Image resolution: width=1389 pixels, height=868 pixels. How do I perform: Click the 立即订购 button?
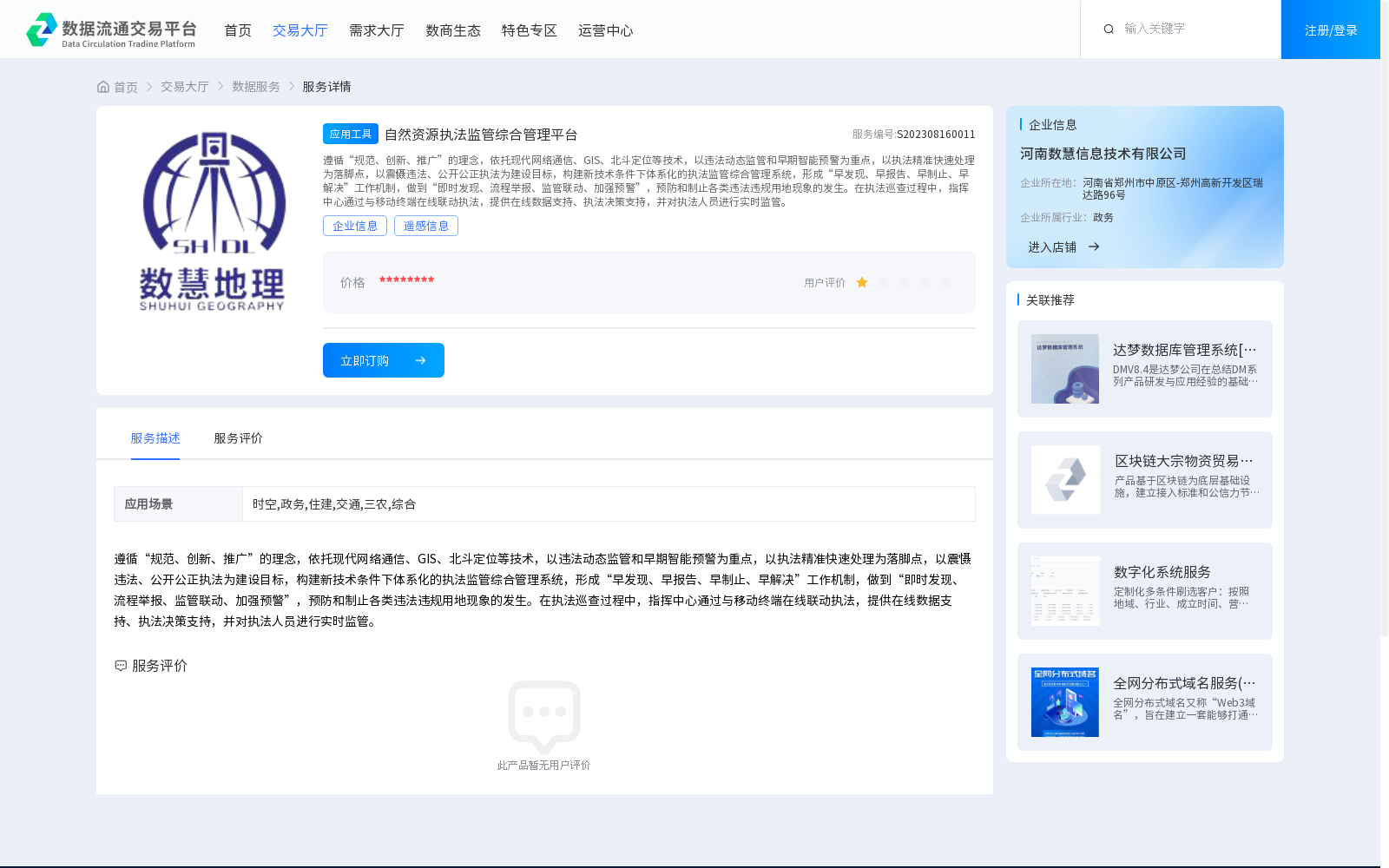(x=384, y=360)
